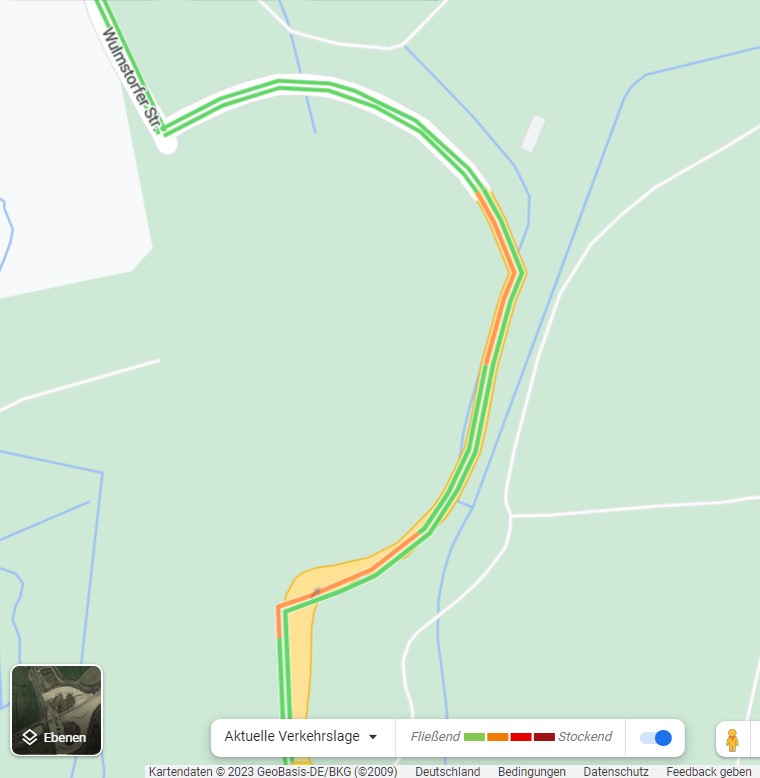Click the green traffic legend swatch
This screenshot has width=760, height=778.
pyautogui.click(x=474, y=737)
